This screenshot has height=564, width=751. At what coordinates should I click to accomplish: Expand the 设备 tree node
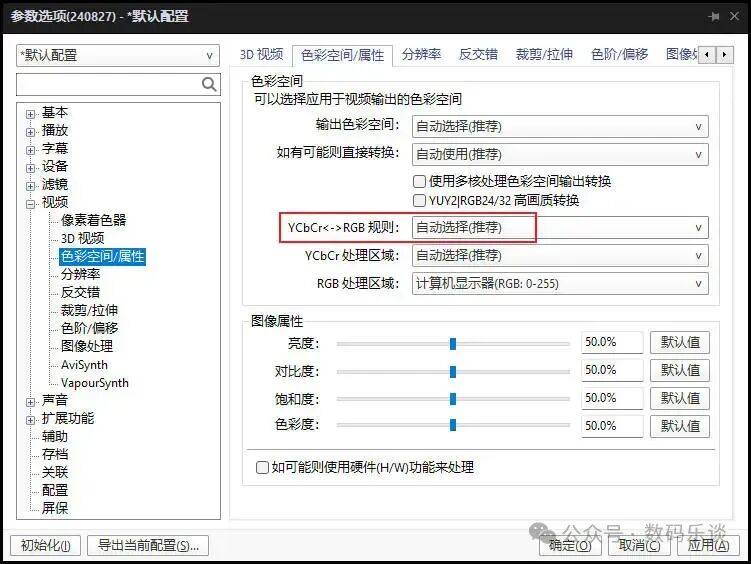point(31,168)
